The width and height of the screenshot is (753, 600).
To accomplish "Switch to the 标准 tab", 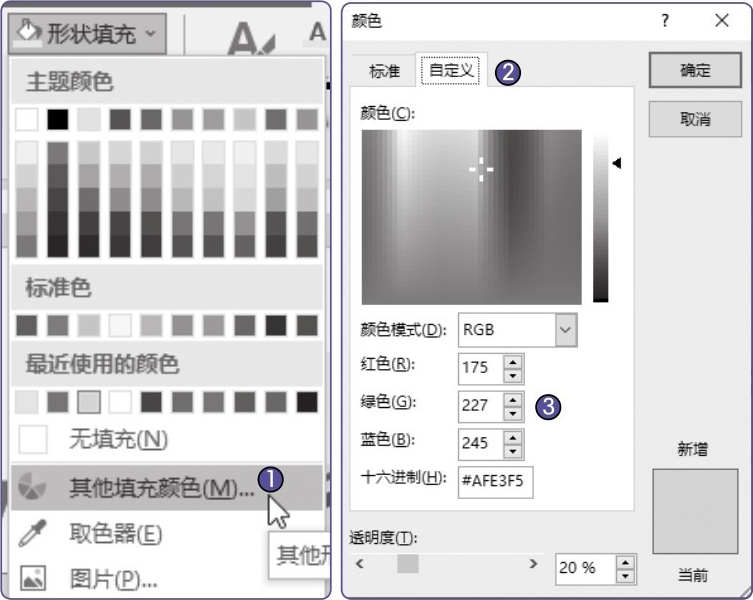I will tap(384, 71).
